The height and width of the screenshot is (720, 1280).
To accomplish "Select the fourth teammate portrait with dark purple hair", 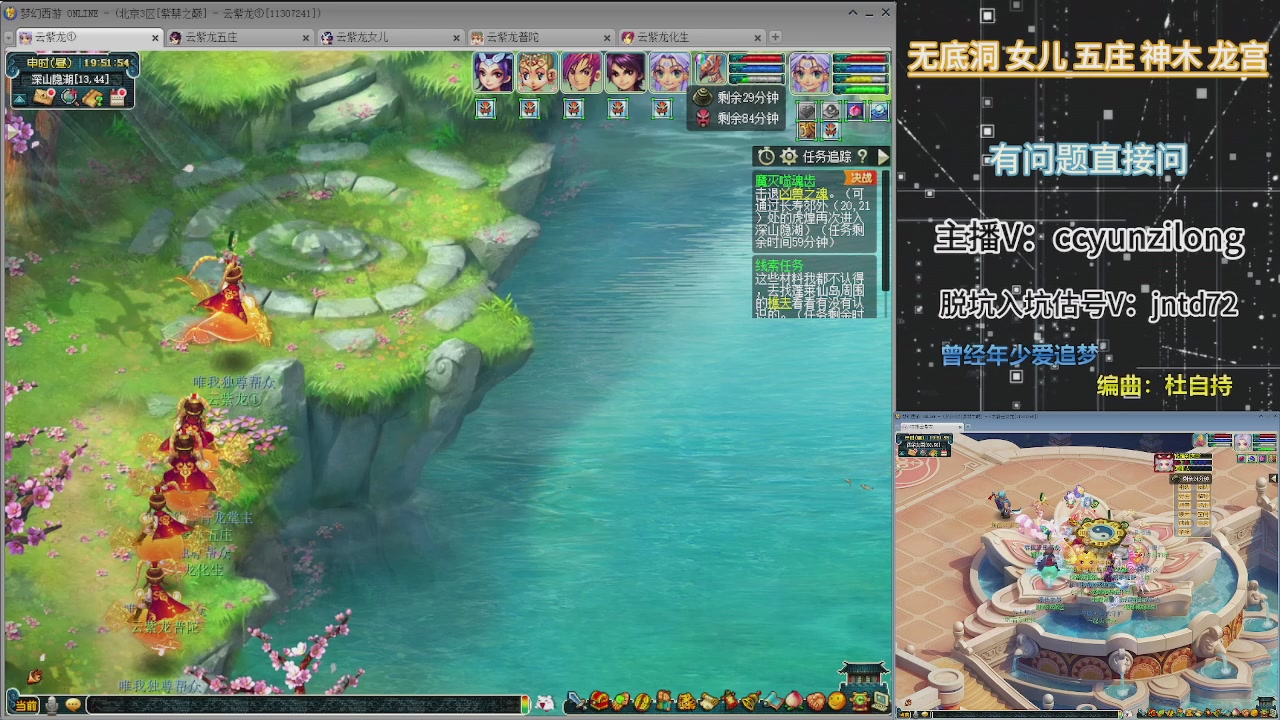I will 625,73.
